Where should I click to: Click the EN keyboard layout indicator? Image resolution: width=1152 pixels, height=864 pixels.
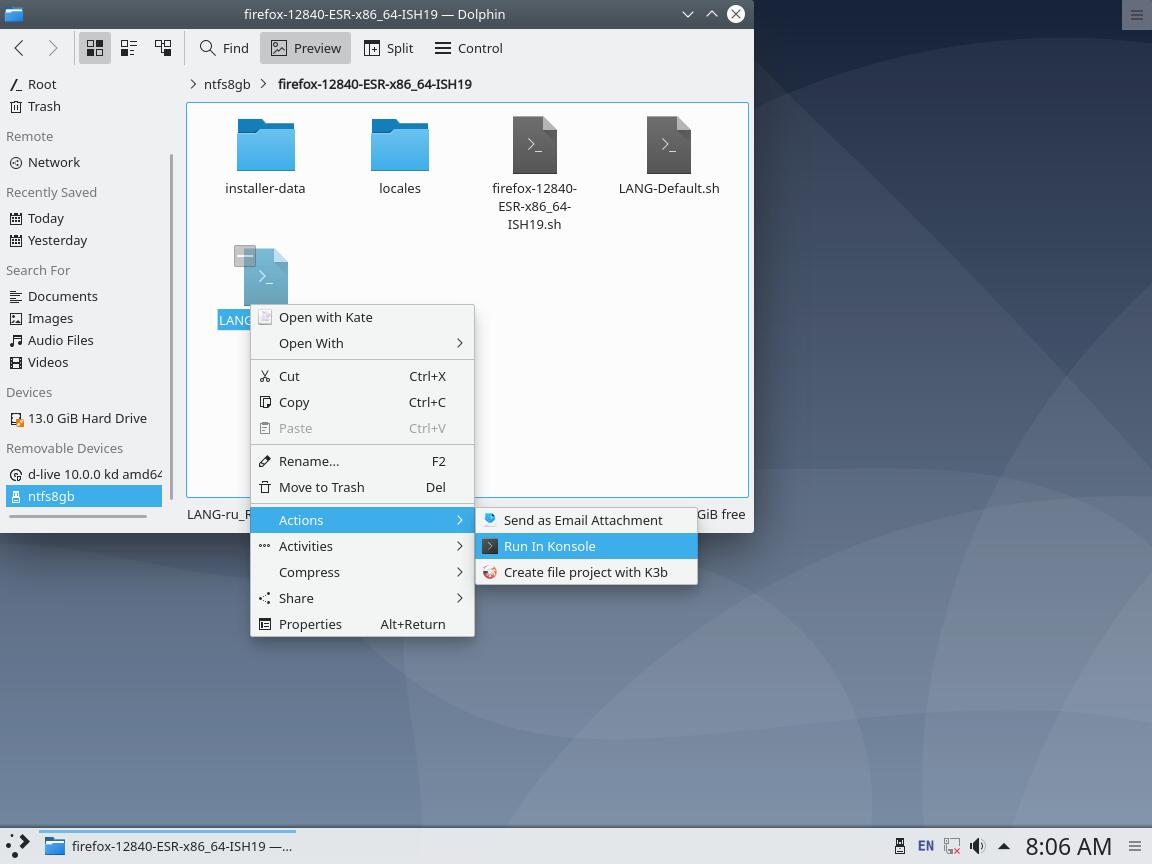pyautogui.click(x=926, y=846)
